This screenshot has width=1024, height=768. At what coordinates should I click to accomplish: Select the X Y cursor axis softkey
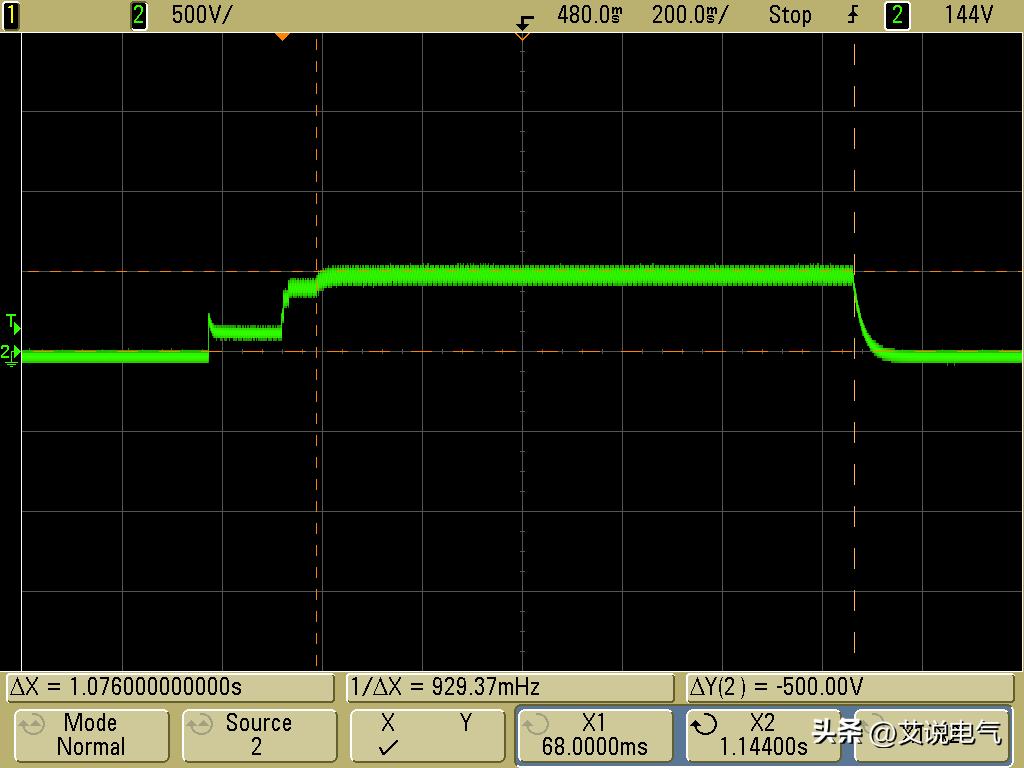click(427, 735)
